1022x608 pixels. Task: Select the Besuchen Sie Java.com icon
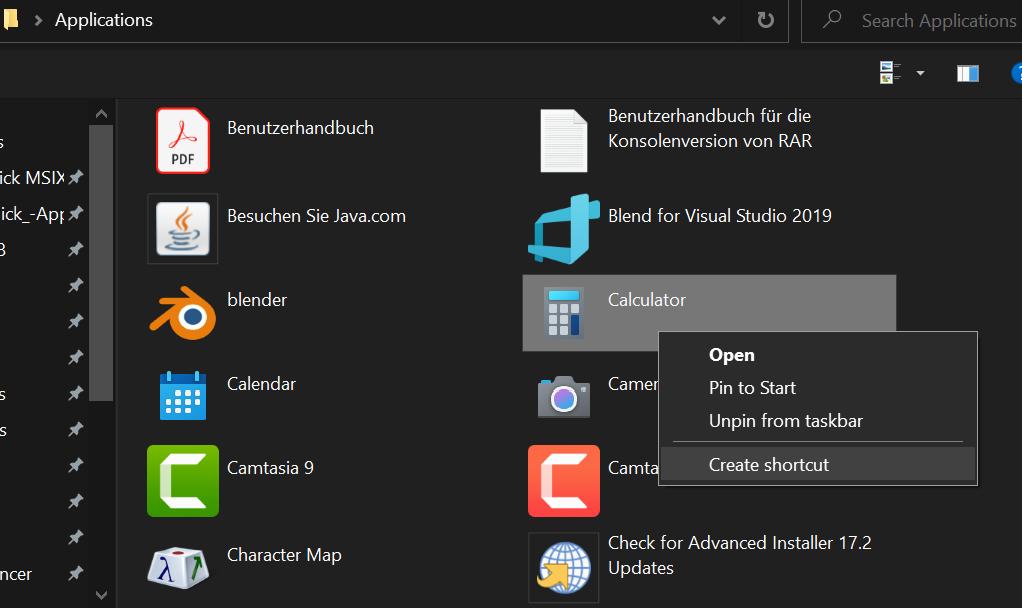pos(182,229)
